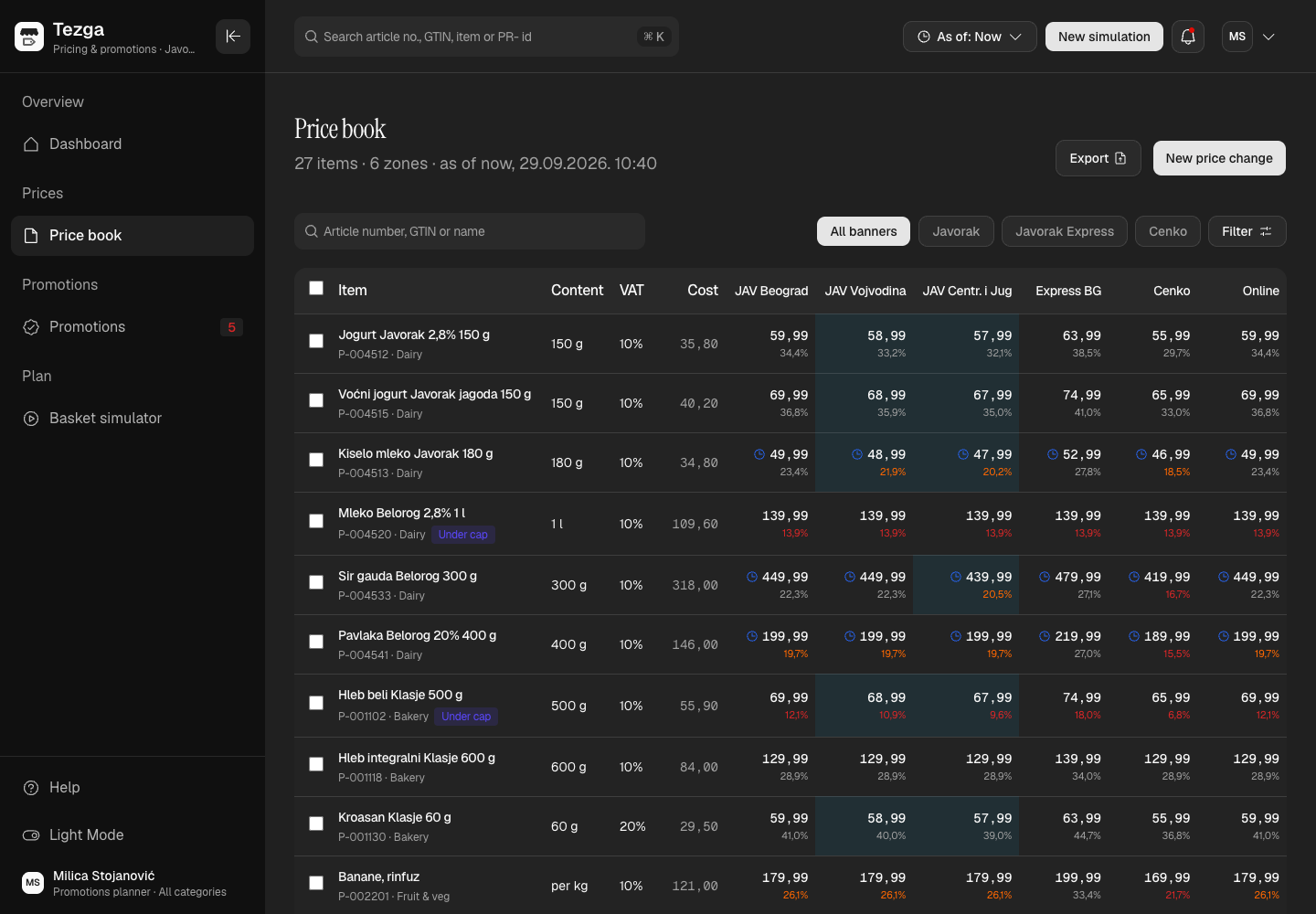This screenshot has width=1316, height=914.
Task: Select the All banners tab
Action: [x=864, y=231]
